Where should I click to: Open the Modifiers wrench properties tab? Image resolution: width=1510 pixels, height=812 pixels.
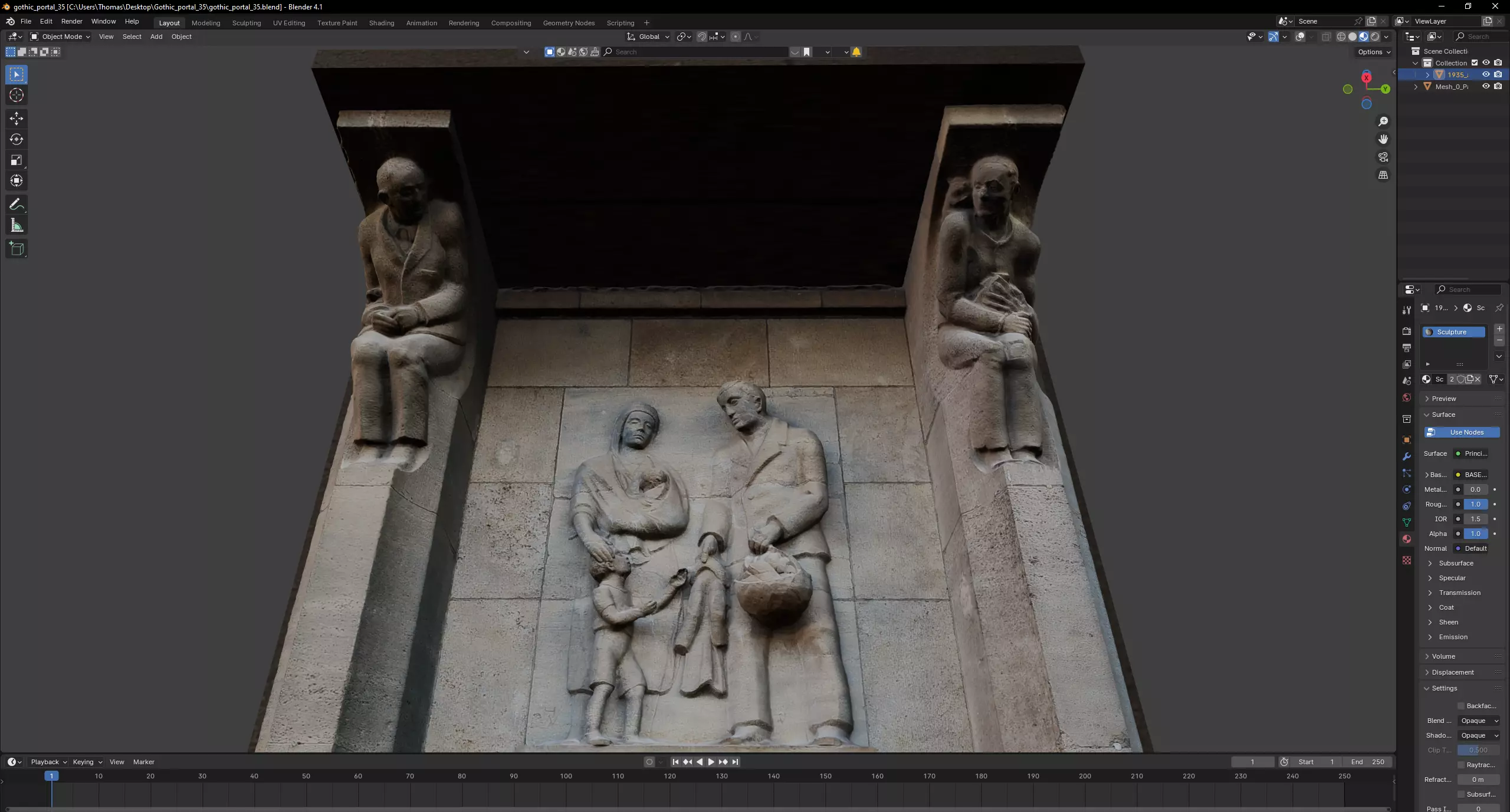point(1407,456)
